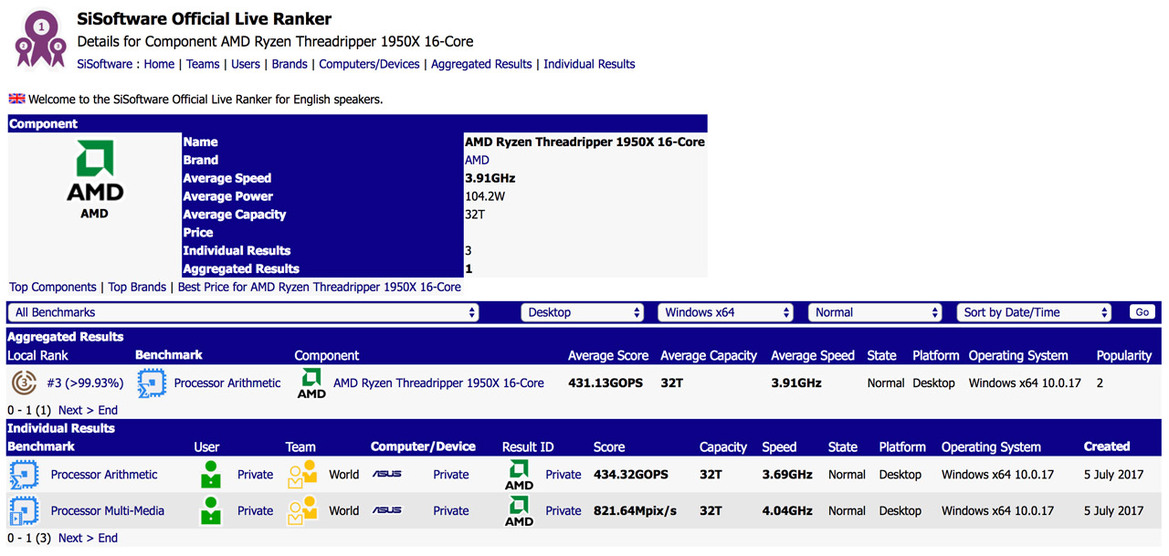Screen dimensions: 1169x556
Task: Open the Top Brands link
Action: click(x=137, y=287)
